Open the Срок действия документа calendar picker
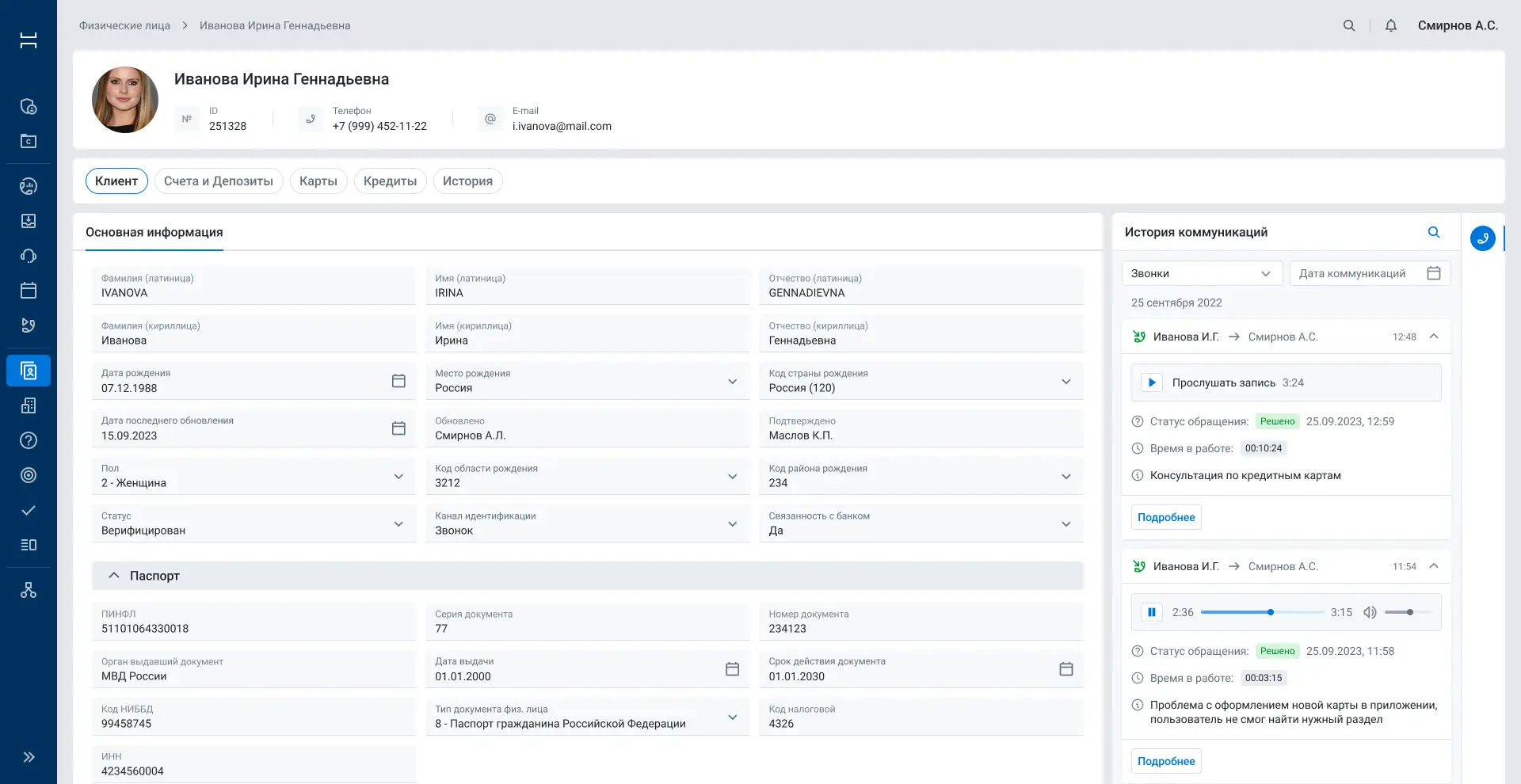 (1066, 669)
